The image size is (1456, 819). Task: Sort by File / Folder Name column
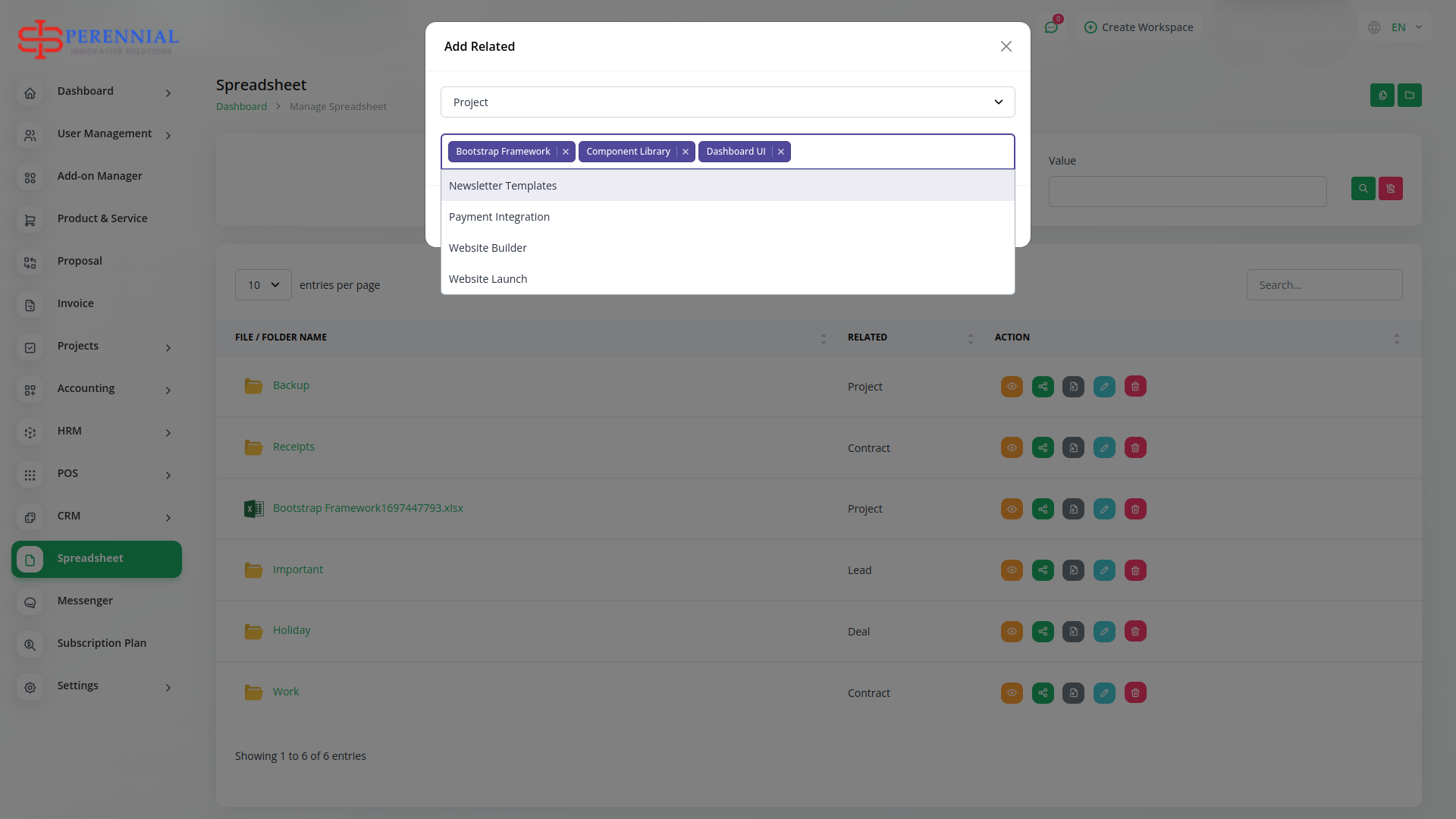[281, 337]
